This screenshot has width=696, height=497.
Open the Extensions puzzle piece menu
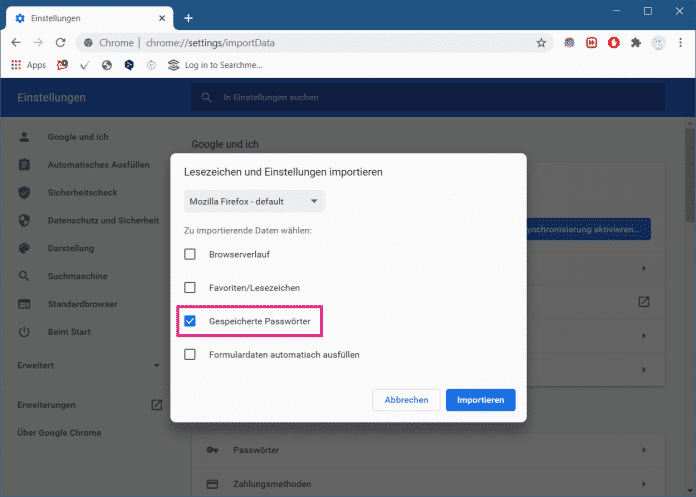(x=635, y=43)
